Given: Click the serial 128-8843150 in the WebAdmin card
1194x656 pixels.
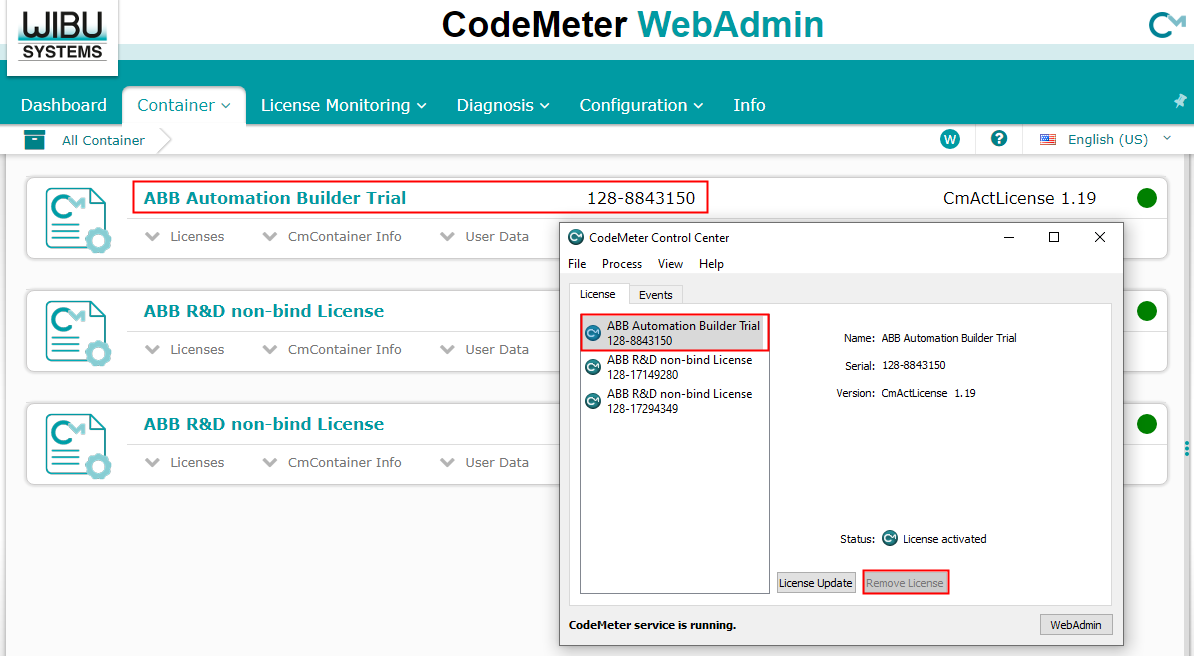Looking at the screenshot, I should (x=641, y=198).
